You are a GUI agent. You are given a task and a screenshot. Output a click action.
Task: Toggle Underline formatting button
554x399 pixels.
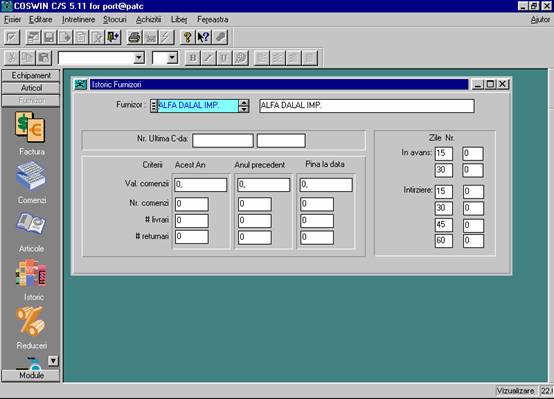coord(224,58)
